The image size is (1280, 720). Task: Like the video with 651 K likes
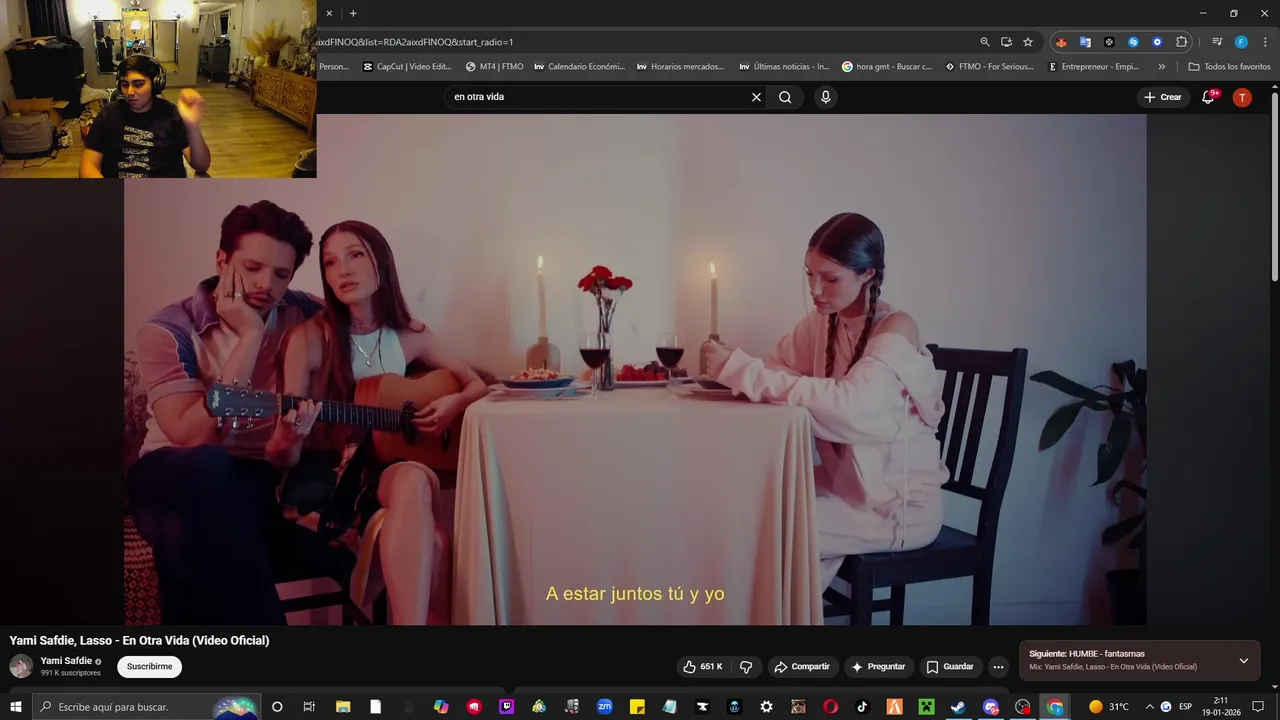[703, 667]
